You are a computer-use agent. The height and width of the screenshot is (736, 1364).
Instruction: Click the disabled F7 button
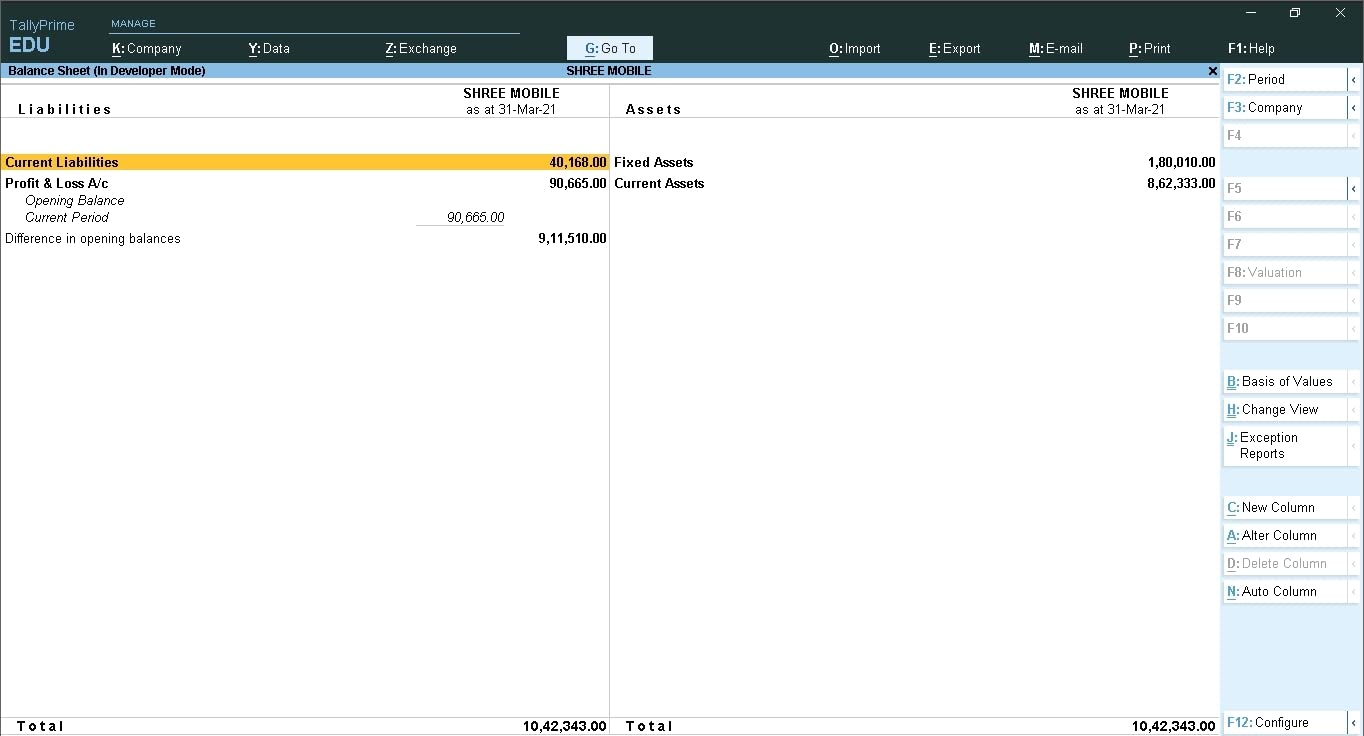coord(1285,244)
